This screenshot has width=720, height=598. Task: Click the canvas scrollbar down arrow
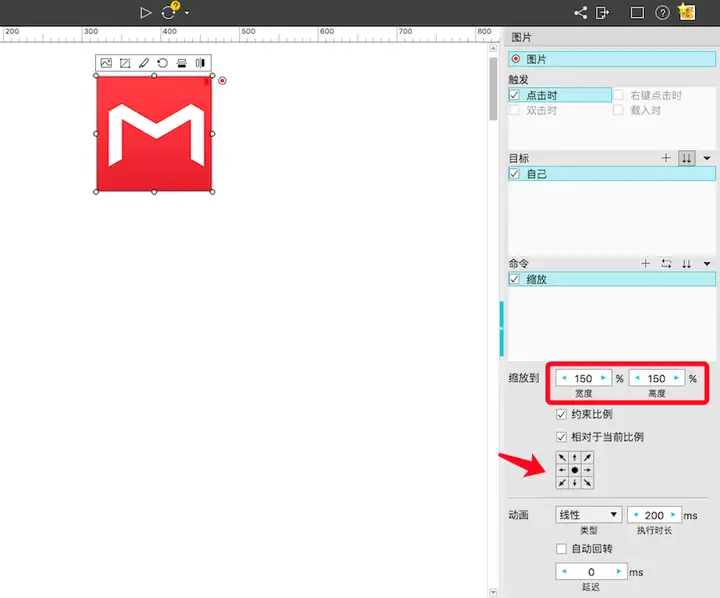click(493, 592)
